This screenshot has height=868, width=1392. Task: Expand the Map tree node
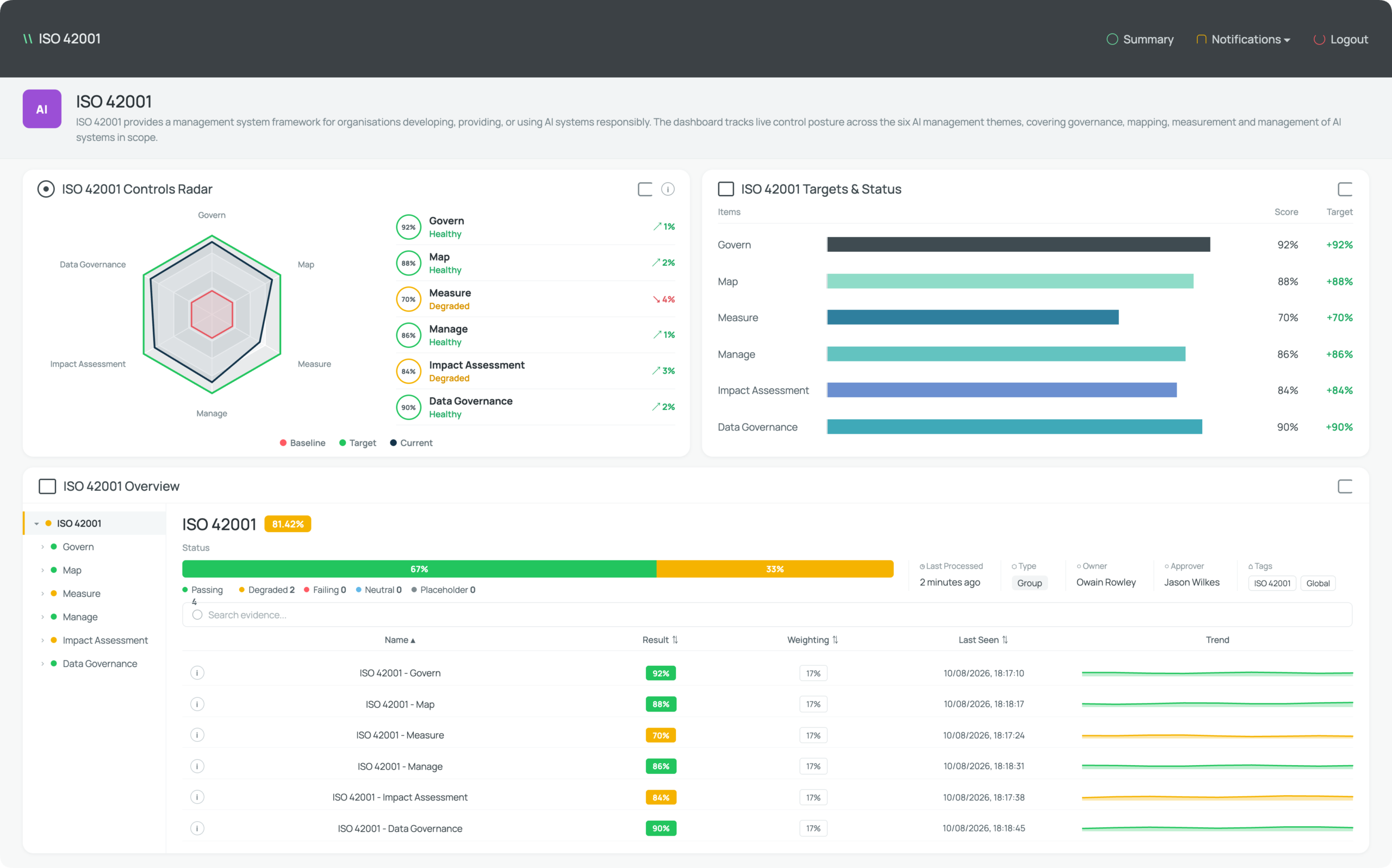click(42, 570)
